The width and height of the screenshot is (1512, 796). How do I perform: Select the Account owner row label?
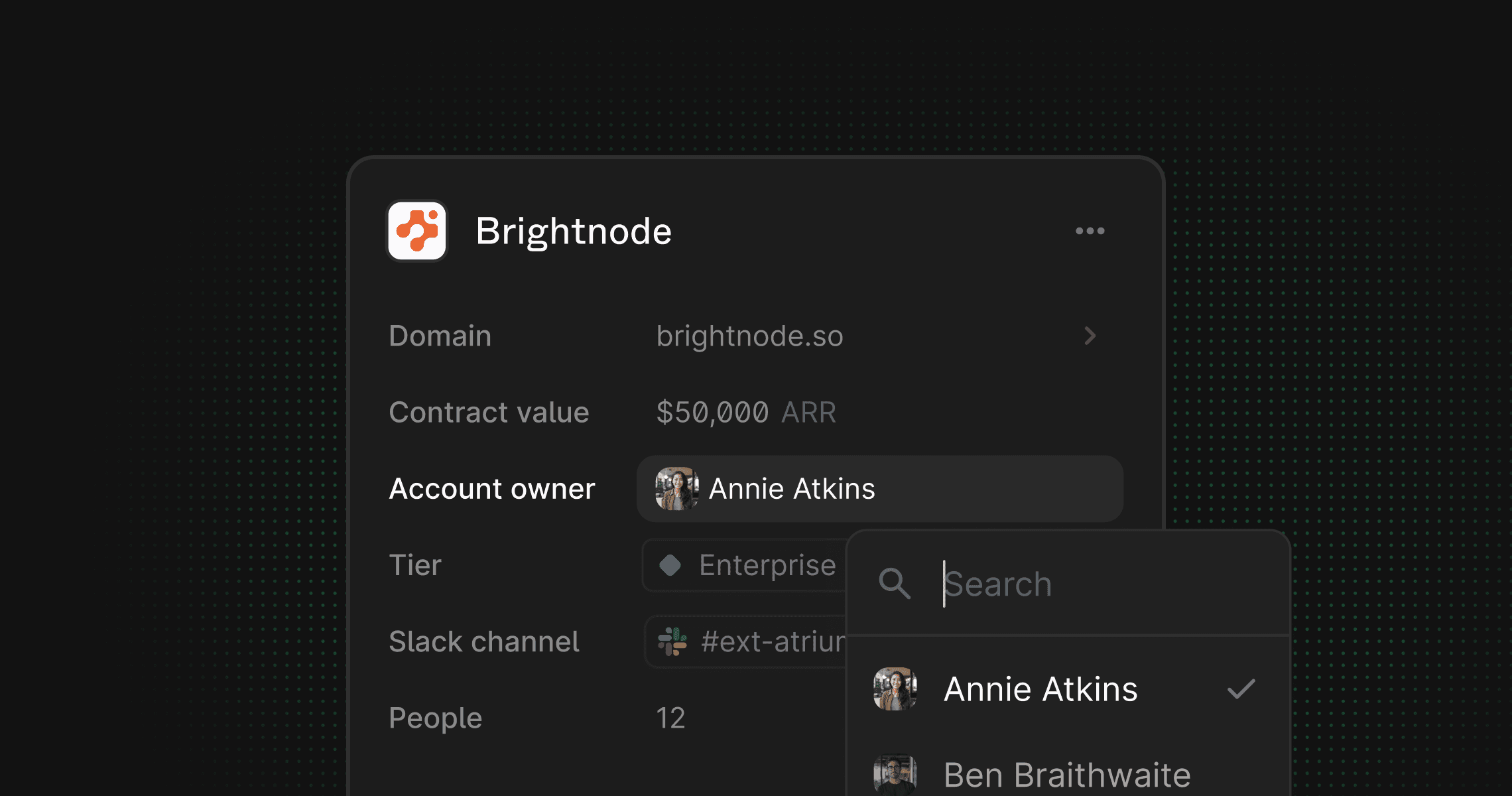492,489
